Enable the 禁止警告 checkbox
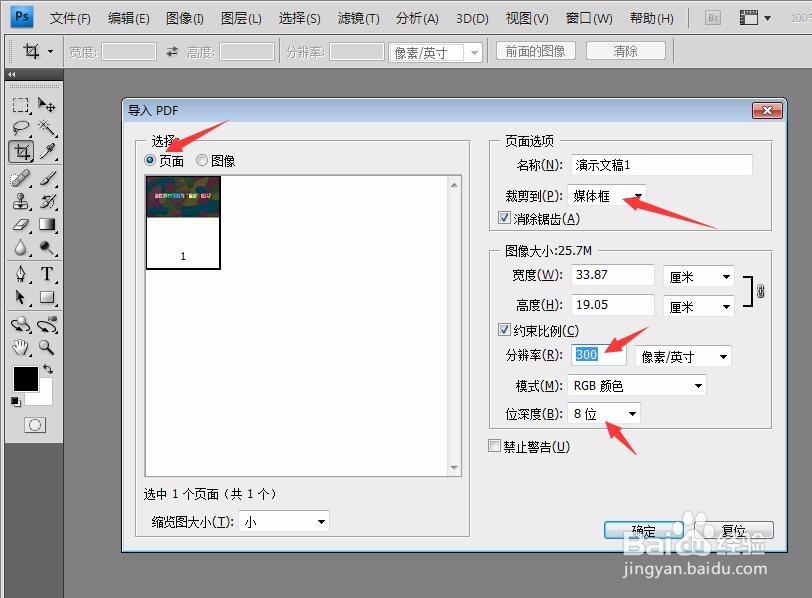812x598 pixels. click(x=495, y=446)
